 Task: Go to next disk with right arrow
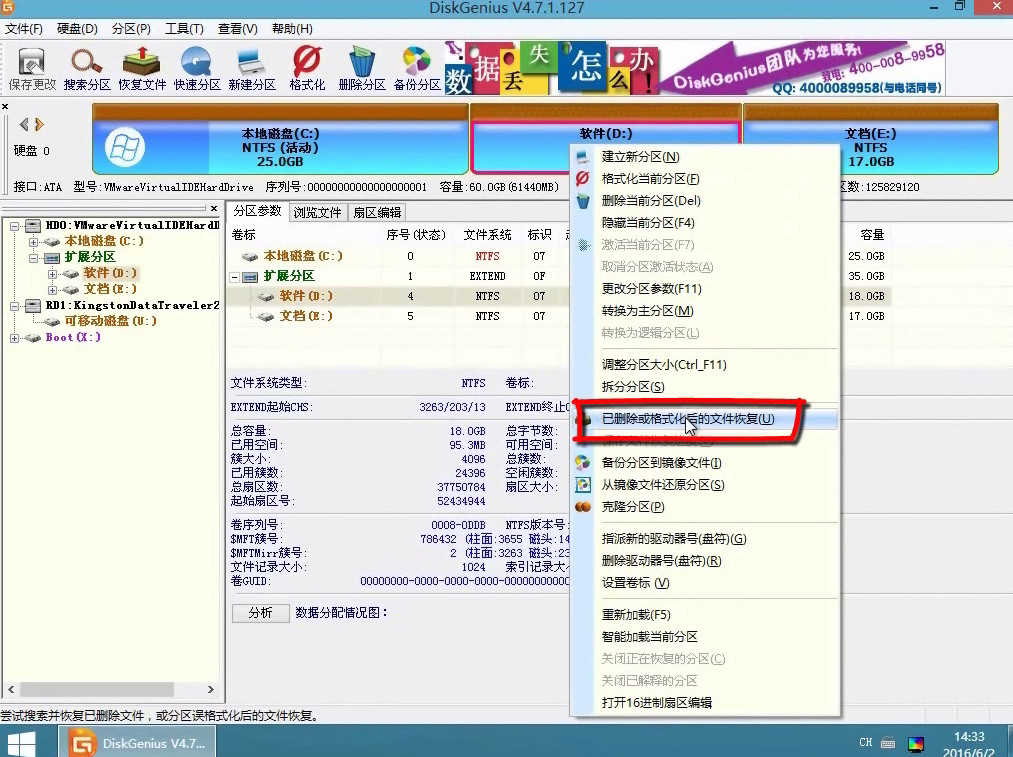coord(39,124)
